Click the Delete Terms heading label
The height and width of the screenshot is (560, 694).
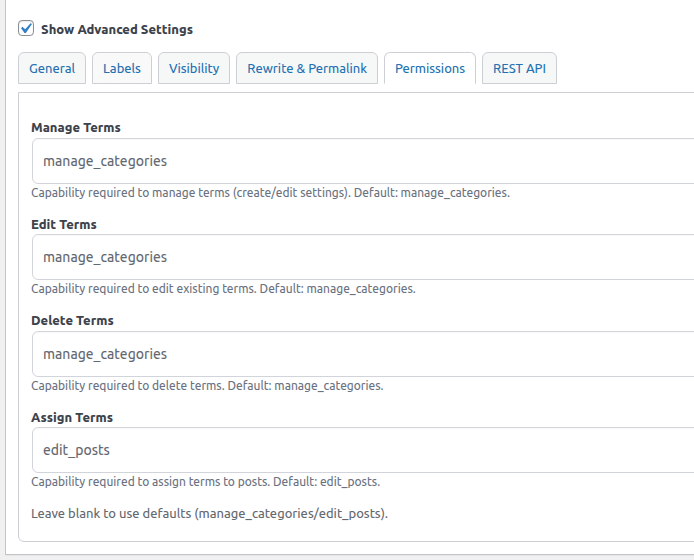tap(72, 321)
